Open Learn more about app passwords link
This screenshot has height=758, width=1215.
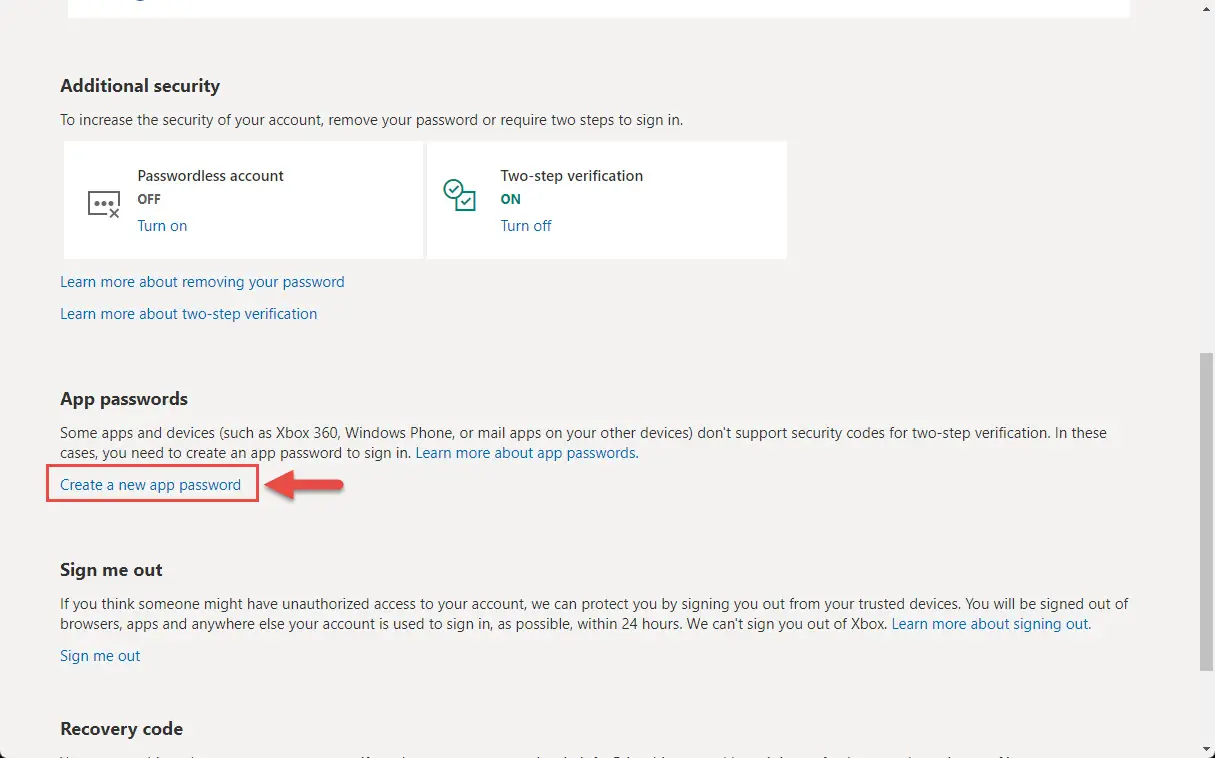(x=527, y=453)
